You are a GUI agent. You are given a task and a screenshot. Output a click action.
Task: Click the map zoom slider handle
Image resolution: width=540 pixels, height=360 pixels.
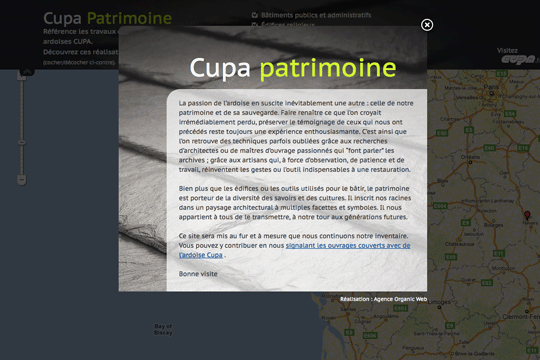[x=22, y=142]
